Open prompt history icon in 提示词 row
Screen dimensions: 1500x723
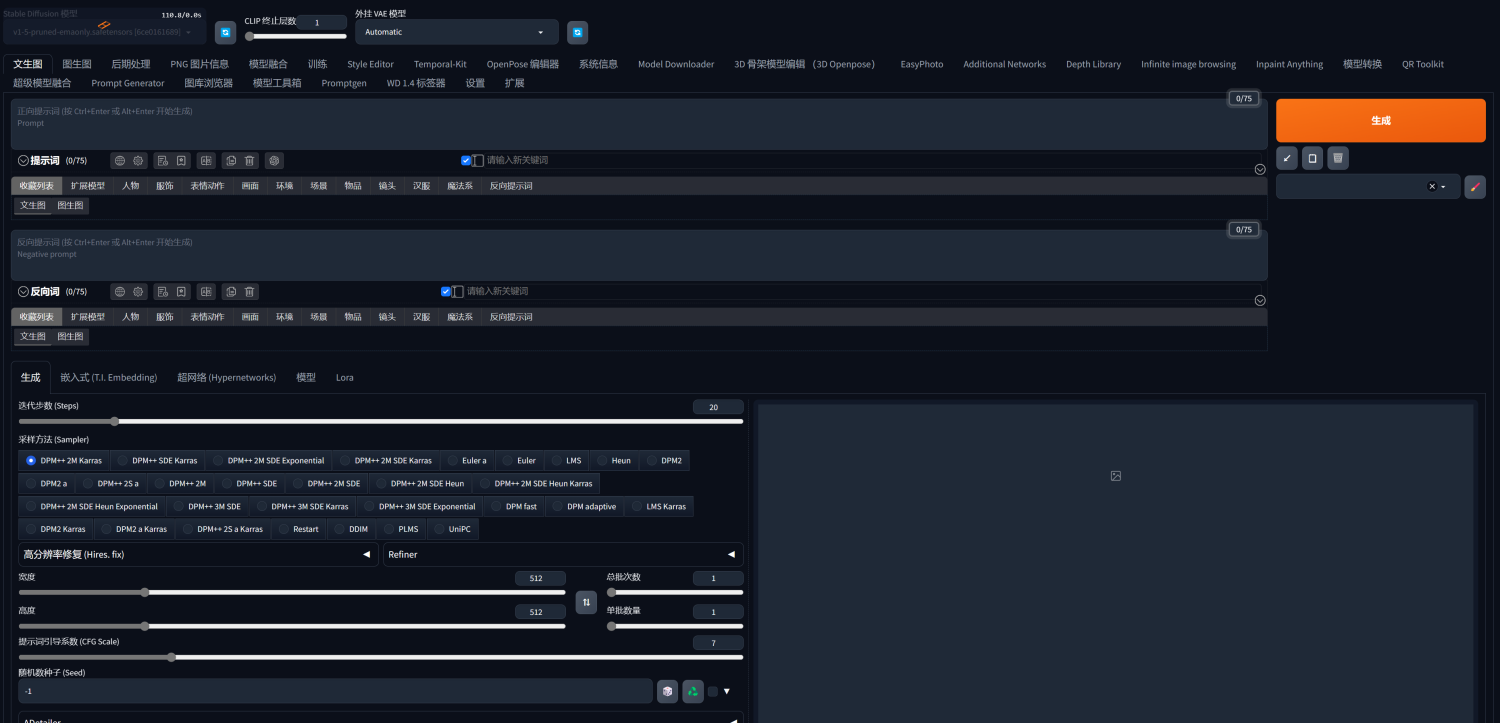[x=161, y=160]
